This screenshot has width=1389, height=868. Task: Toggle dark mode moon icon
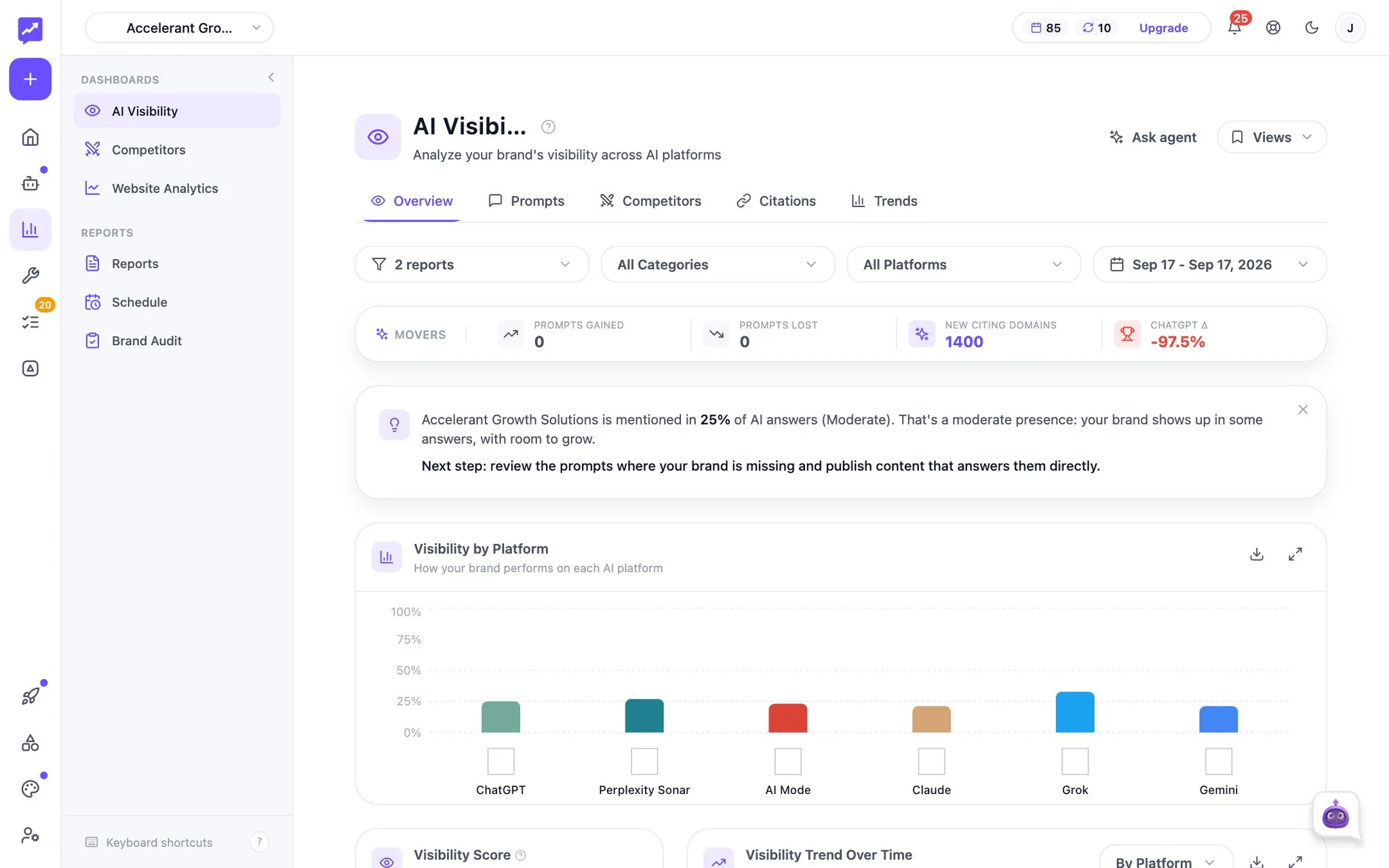[1312, 28]
